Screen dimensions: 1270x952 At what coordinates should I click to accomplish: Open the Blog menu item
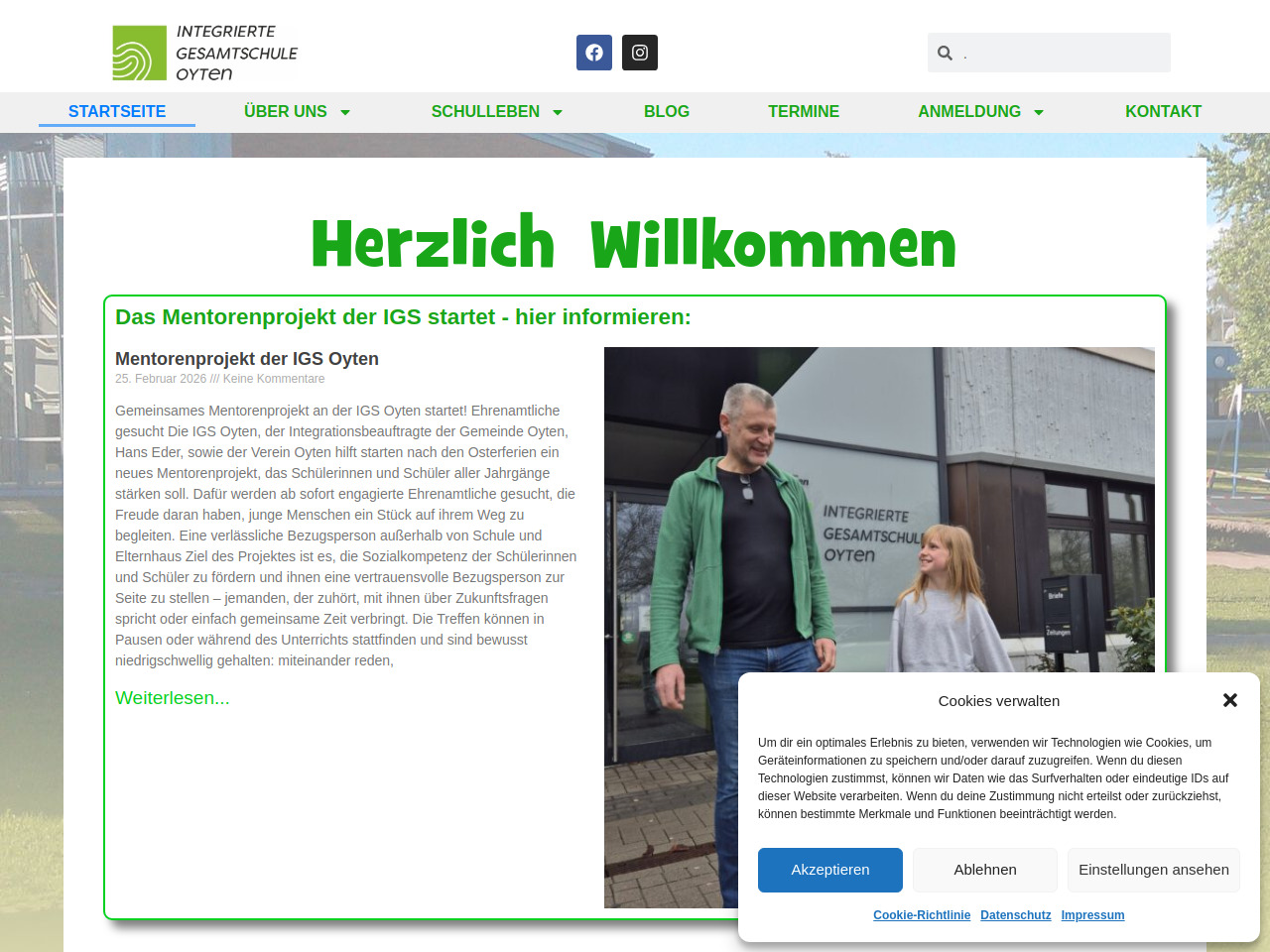tap(667, 112)
